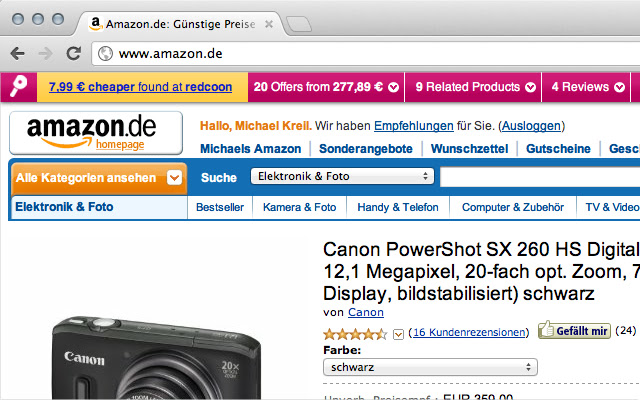
Task: Select the Kamera & Foto tab
Action: click(300, 207)
